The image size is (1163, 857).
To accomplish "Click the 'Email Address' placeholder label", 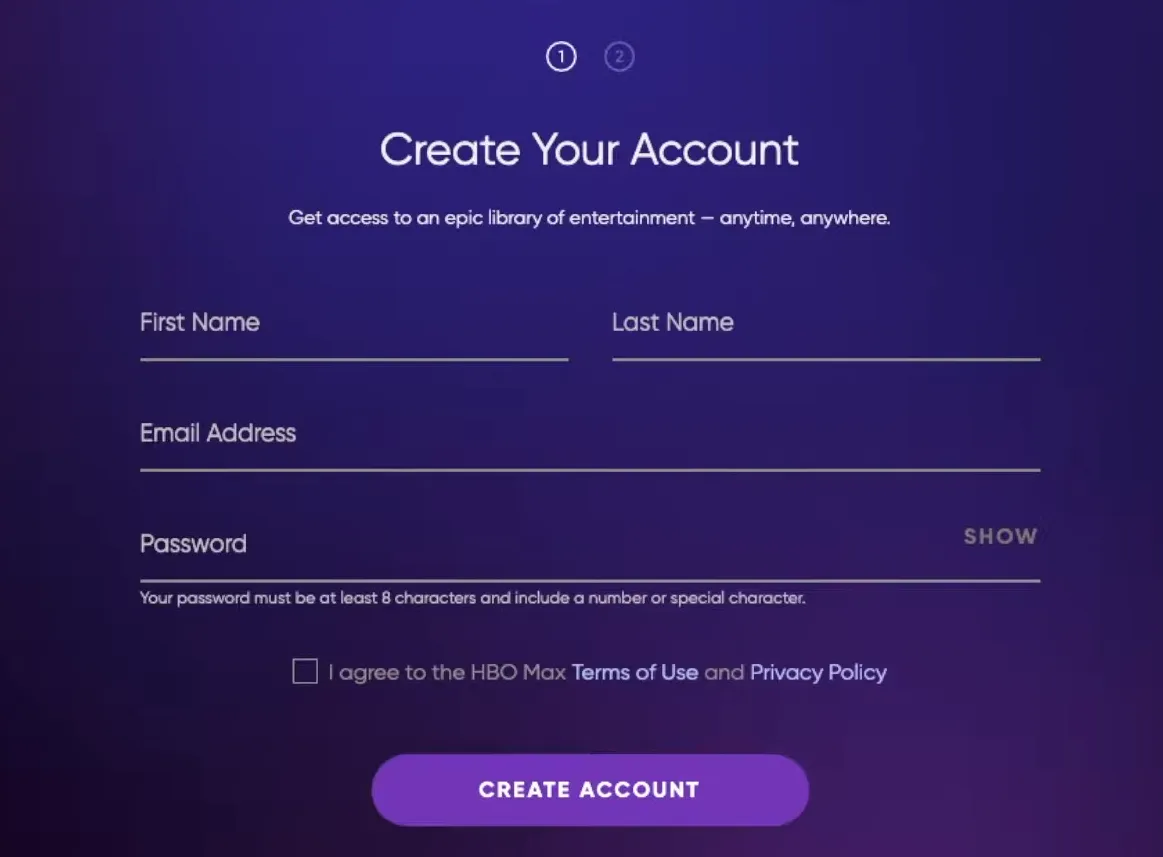I will (x=218, y=433).
